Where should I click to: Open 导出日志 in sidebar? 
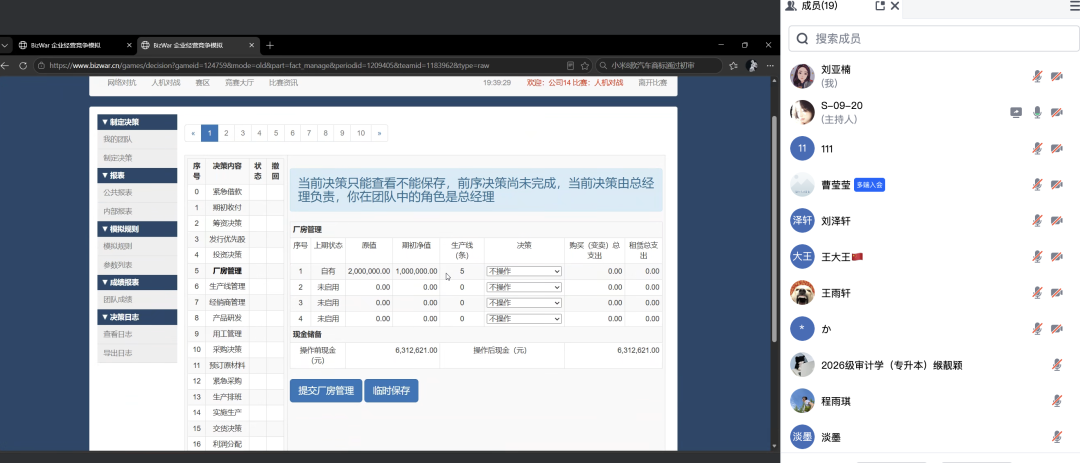(x=118, y=353)
